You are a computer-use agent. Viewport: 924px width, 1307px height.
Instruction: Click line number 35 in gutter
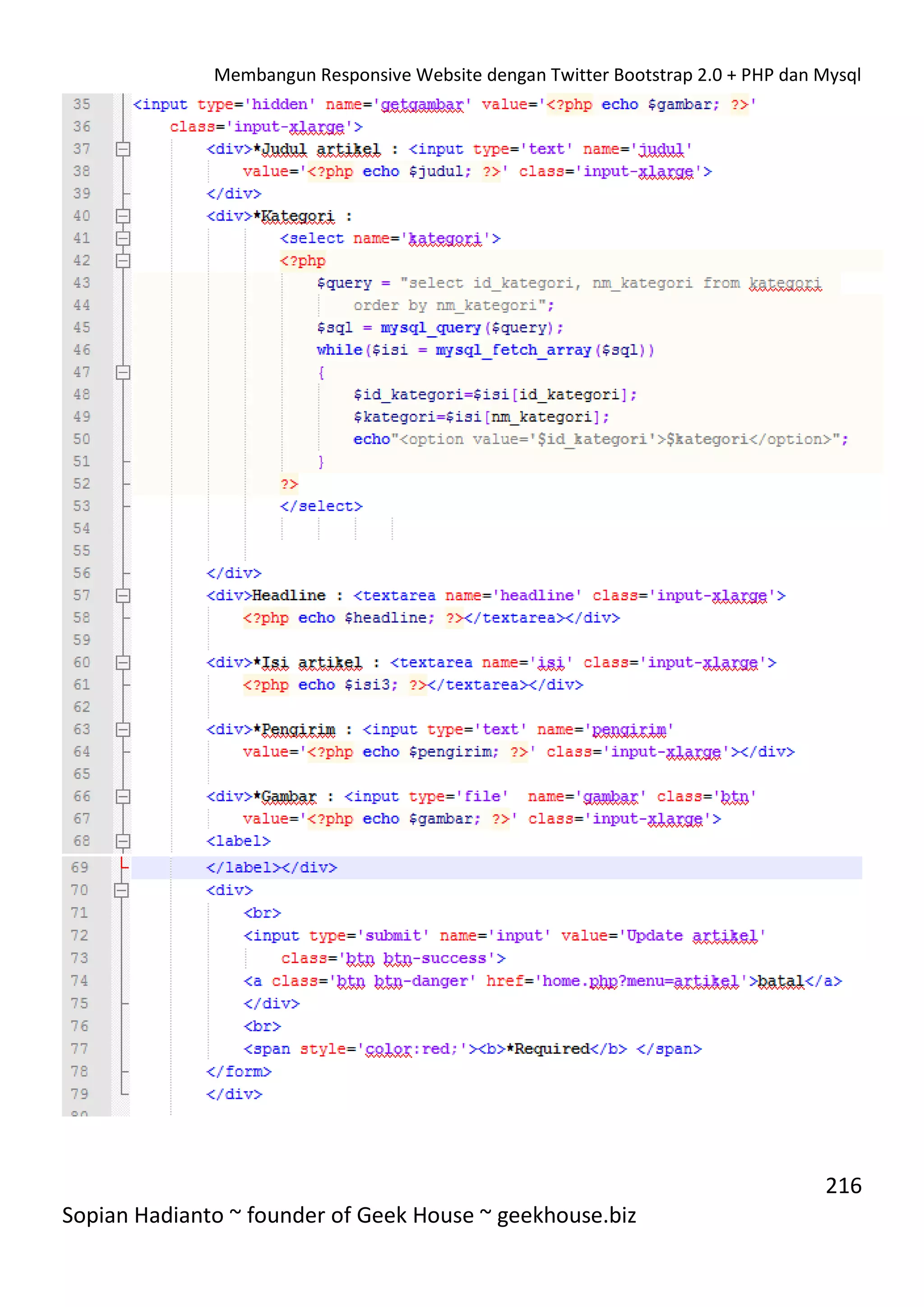click(82, 105)
